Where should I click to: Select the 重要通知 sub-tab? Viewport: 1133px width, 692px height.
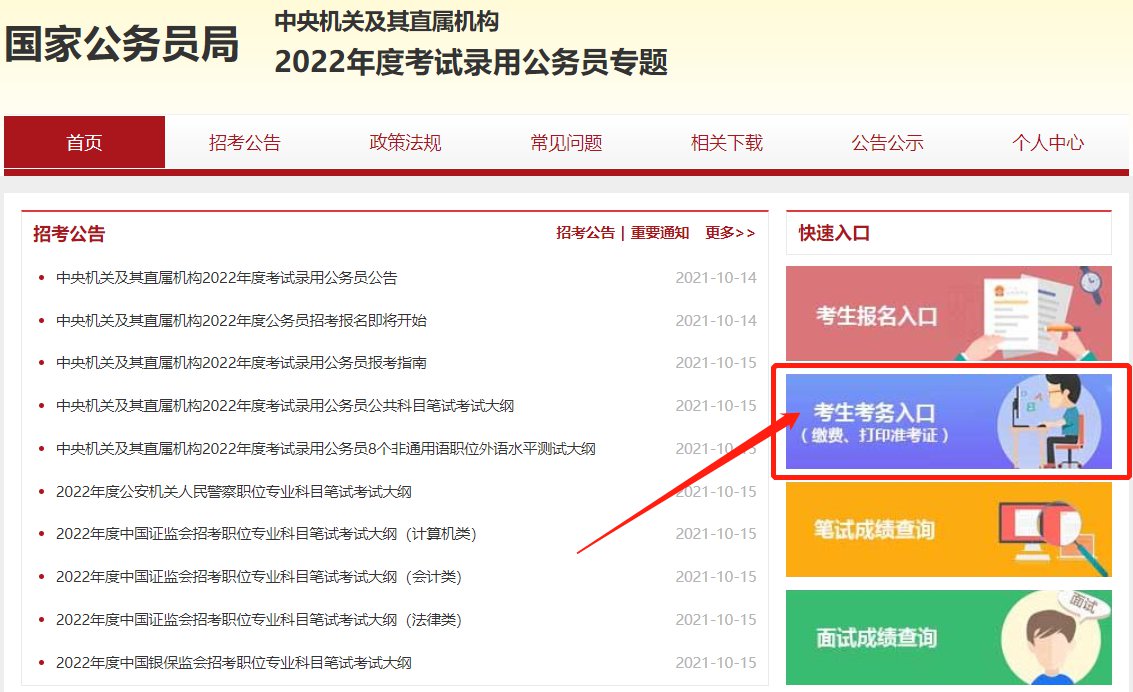click(659, 233)
